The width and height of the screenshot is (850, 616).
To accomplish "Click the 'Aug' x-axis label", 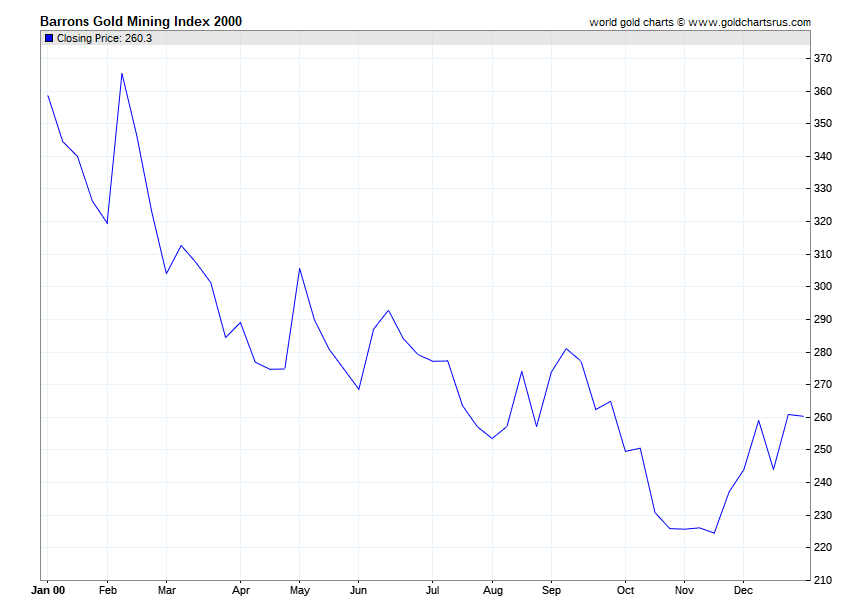I will (x=492, y=591).
